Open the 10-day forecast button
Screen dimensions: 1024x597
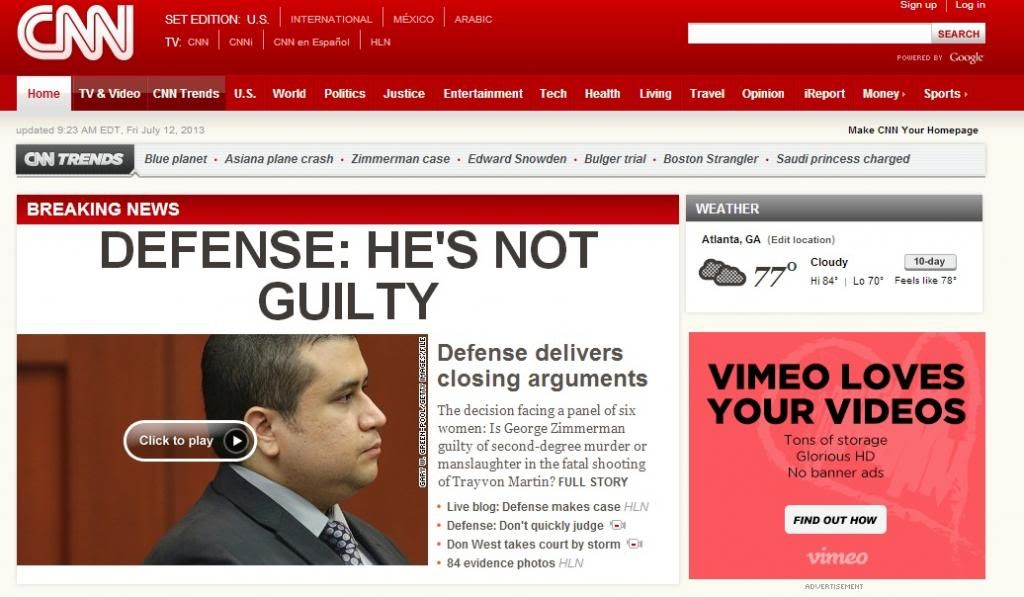tap(930, 261)
